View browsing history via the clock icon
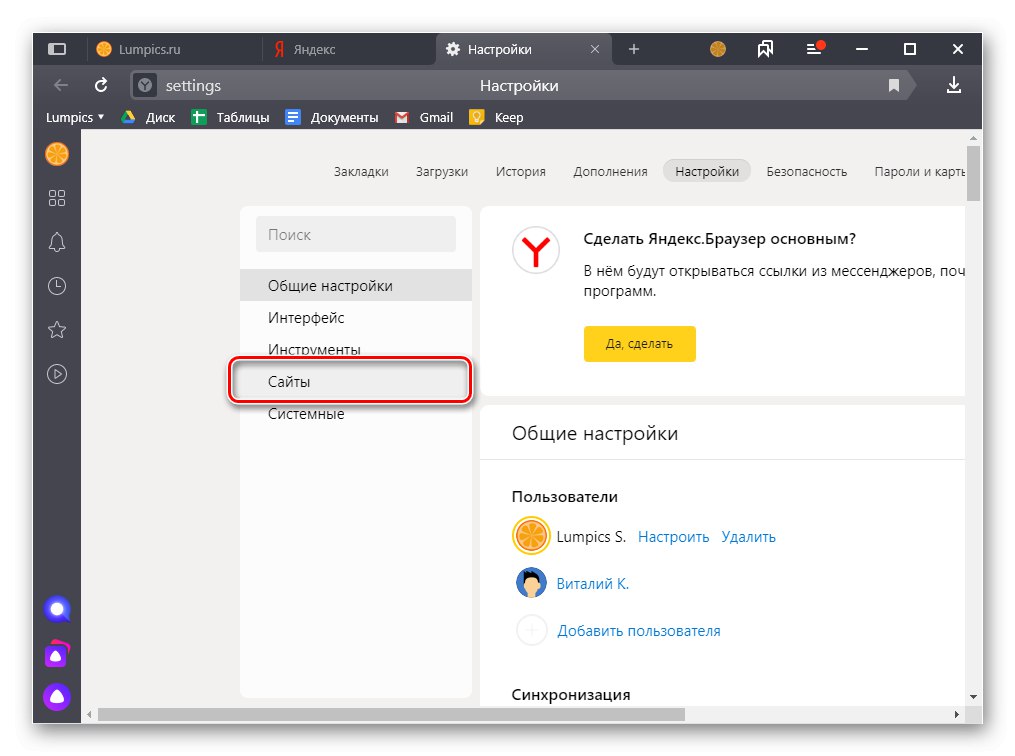This screenshot has height=756, width=1015. pos(56,286)
